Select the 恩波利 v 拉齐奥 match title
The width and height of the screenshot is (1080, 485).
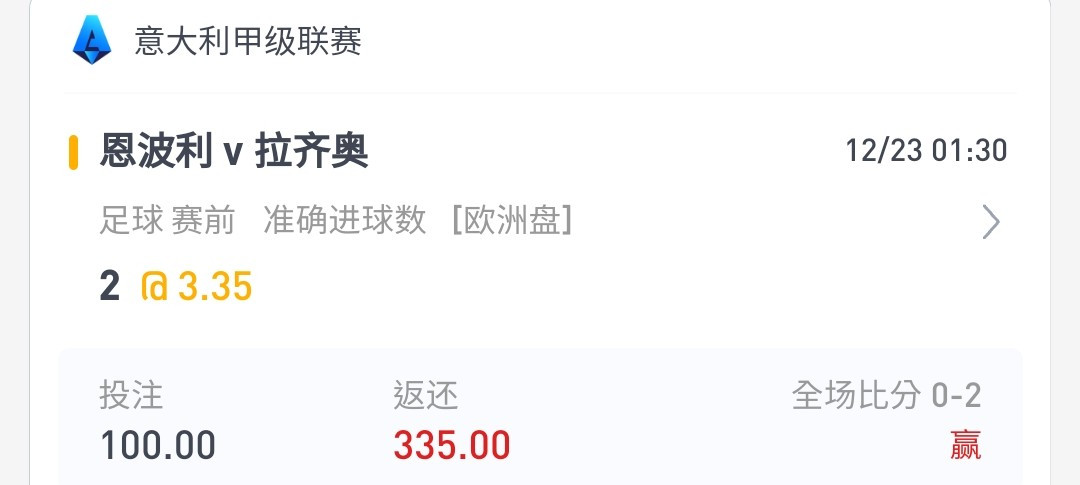pyautogui.click(x=234, y=152)
